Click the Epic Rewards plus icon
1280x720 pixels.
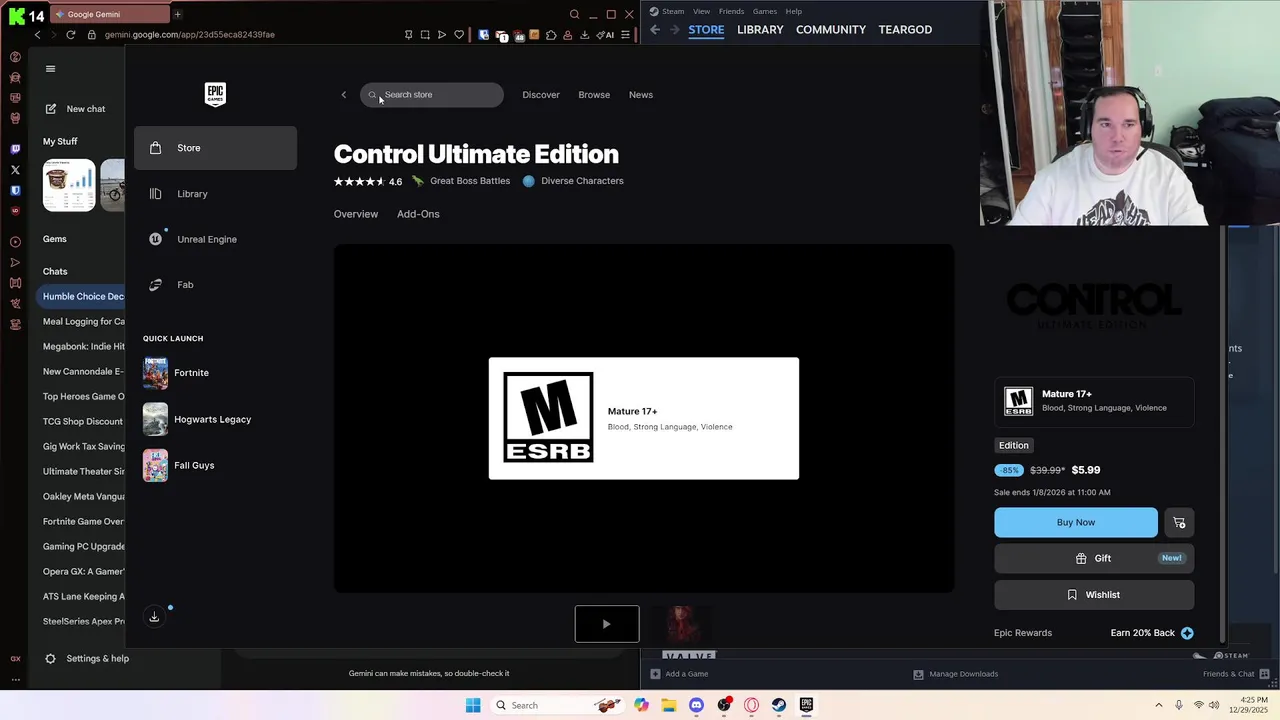pos(1187,633)
